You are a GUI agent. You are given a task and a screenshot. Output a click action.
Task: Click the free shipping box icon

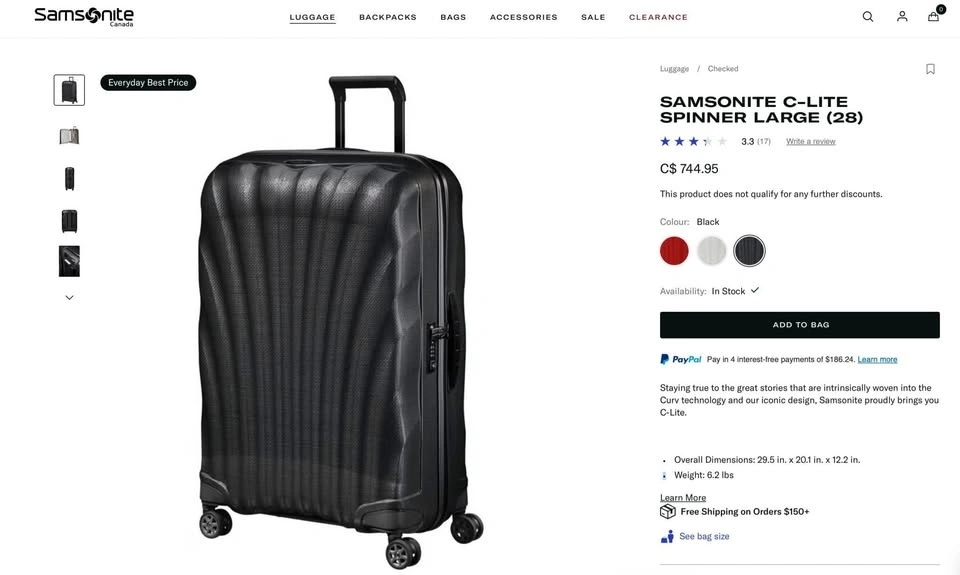(x=668, y=512)
